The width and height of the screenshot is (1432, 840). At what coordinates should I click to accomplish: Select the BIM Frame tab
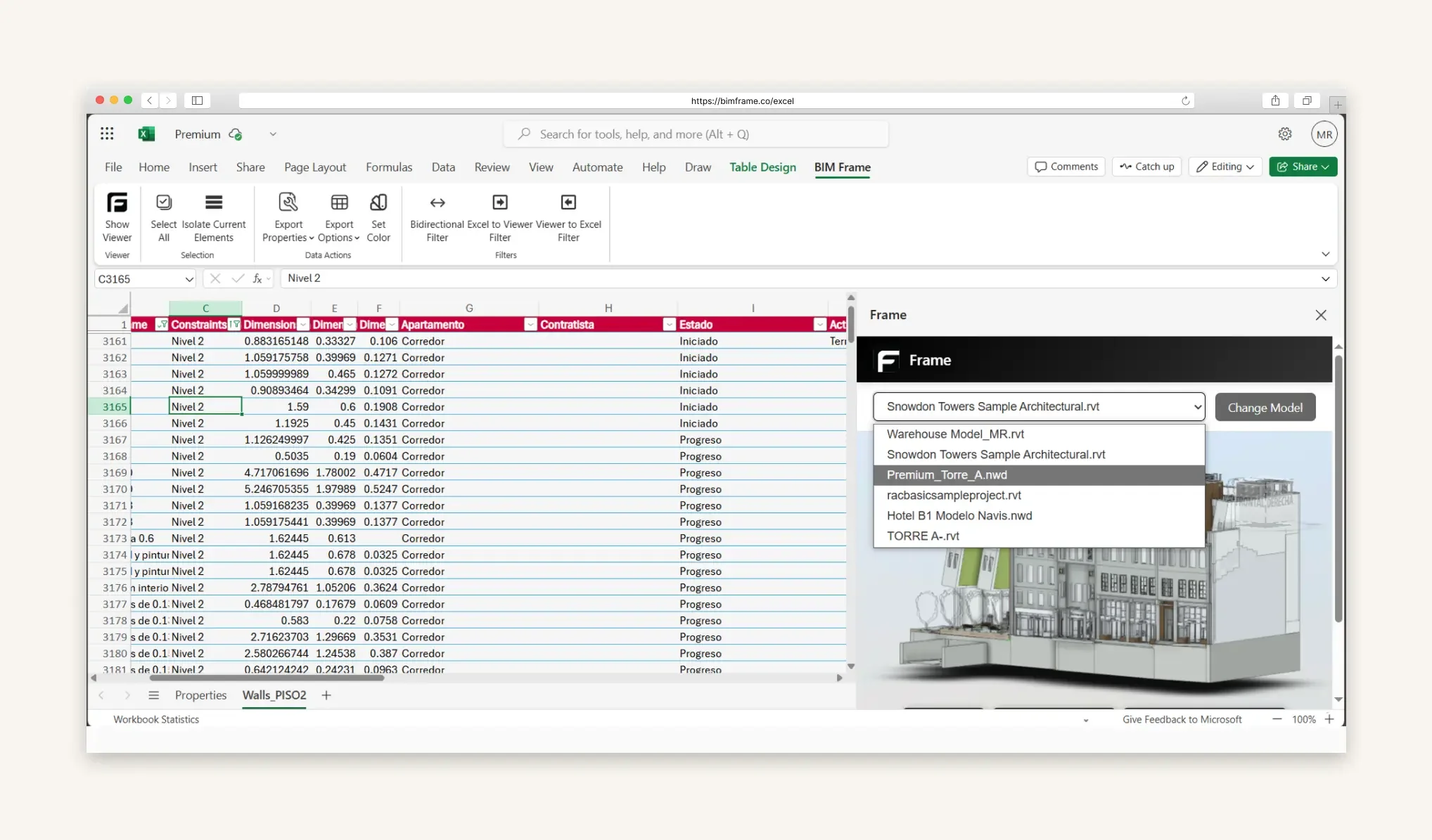click(842, 167)
